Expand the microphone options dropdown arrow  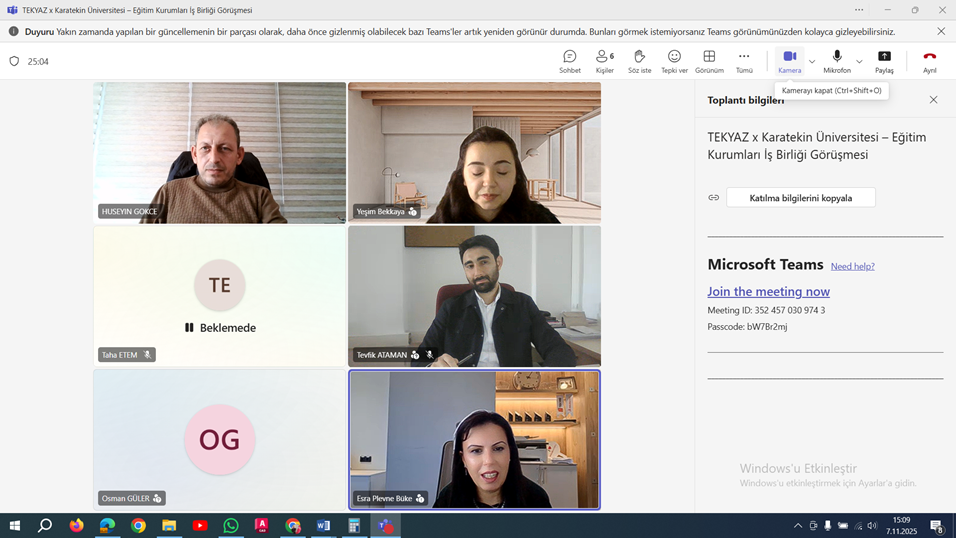(859, 62)
